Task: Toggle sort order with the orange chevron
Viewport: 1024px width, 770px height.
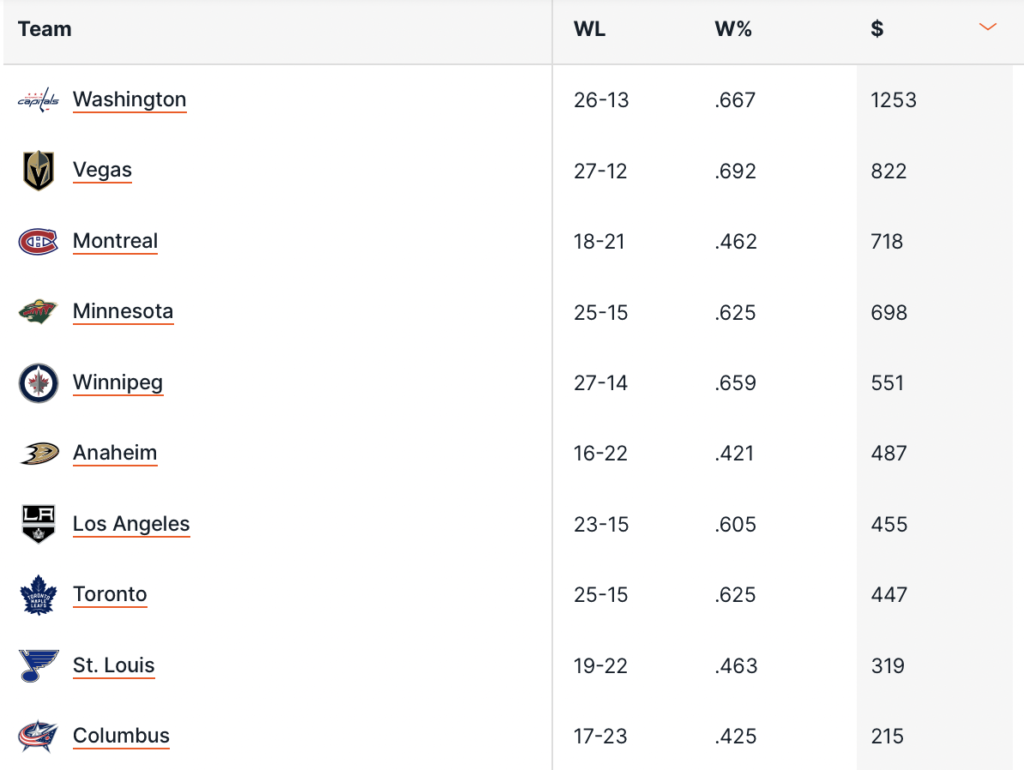Action: click(988, 28)
